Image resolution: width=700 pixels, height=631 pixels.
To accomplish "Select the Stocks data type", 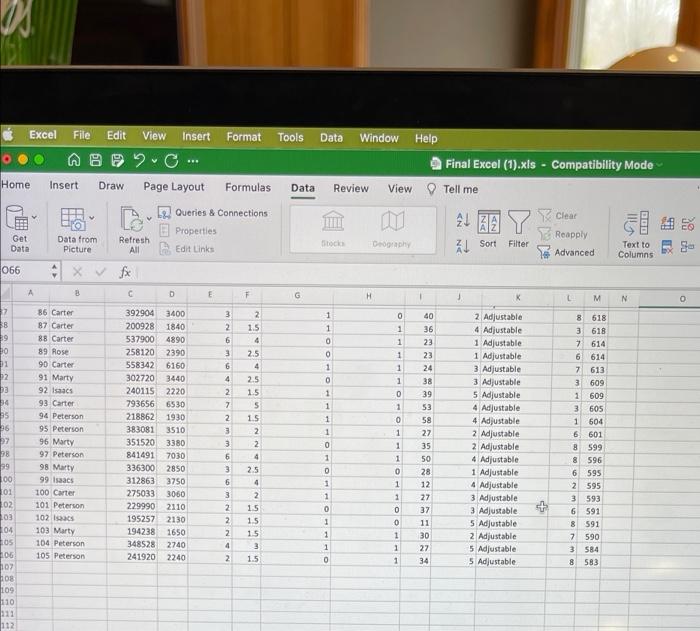I will (333, 229).
